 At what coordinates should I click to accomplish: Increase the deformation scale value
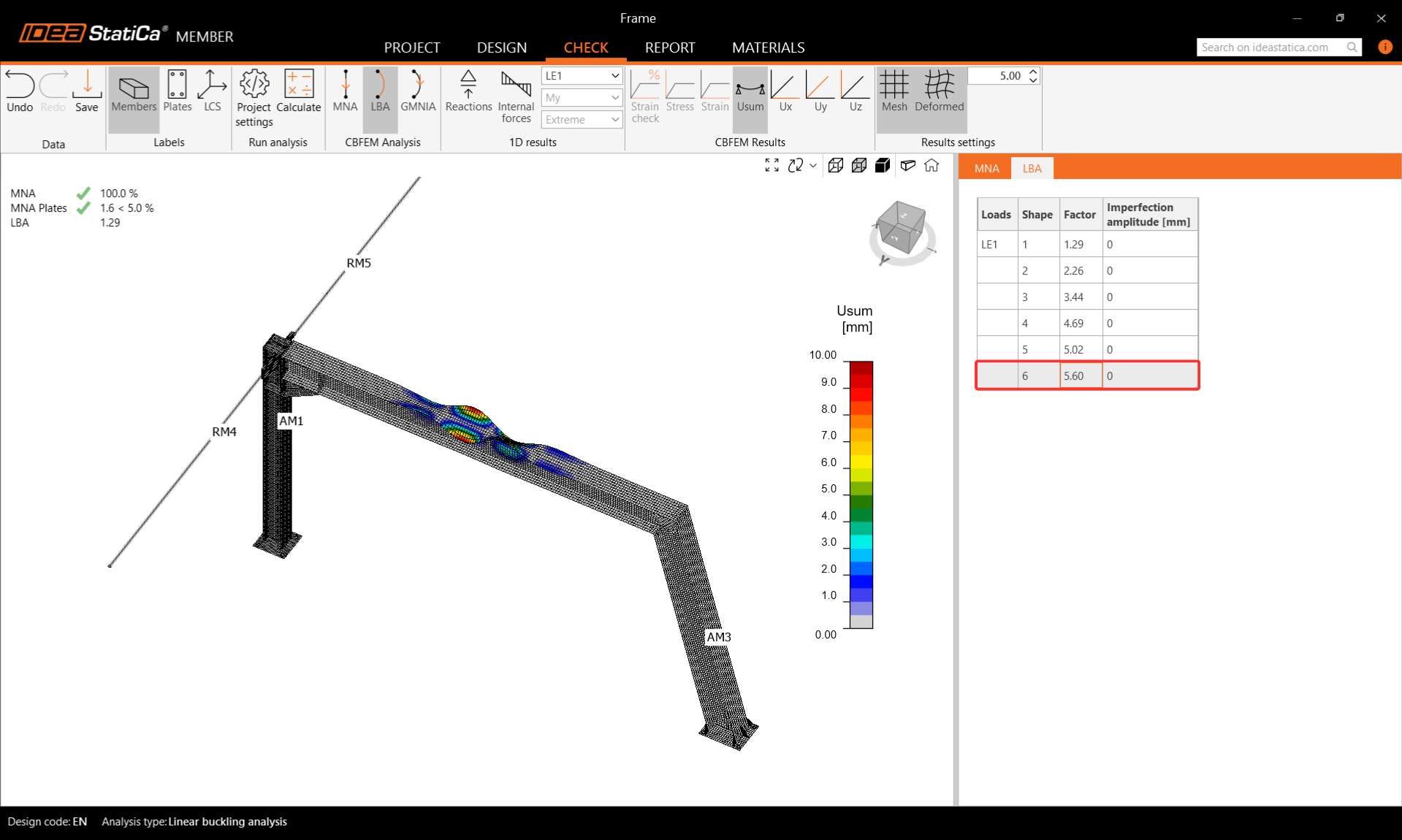pyautogui.click(x=1033, y=72)
